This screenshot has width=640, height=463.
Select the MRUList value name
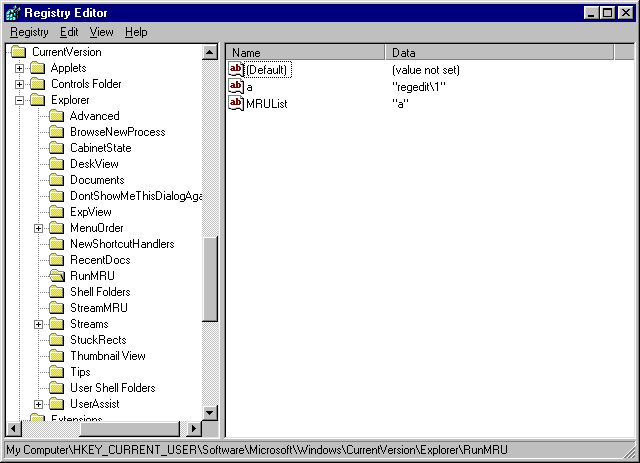267,104
